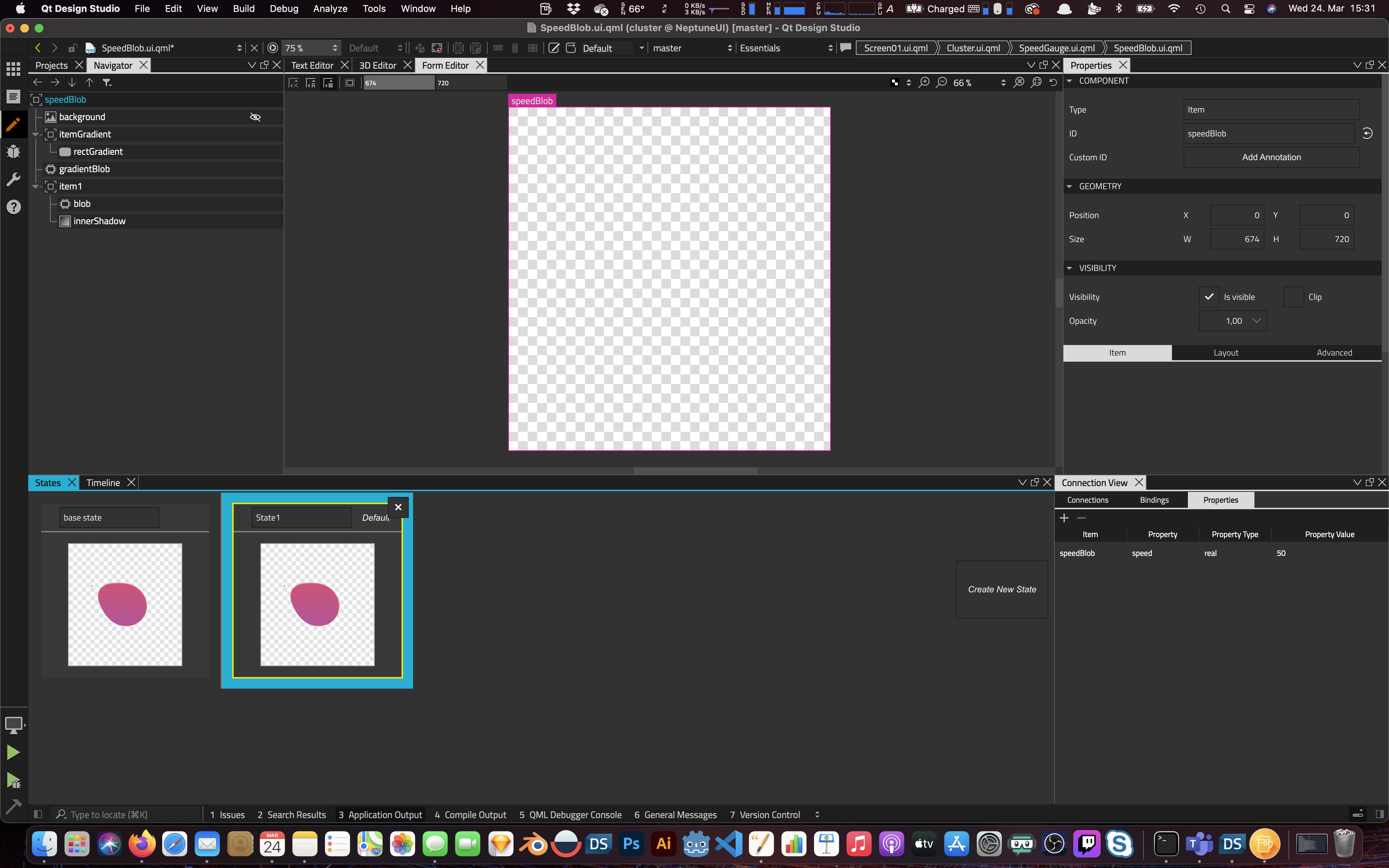Open the Analyze menu
Image resolution: width=1389 pixels, height=868 pixels.
(330, 9)
